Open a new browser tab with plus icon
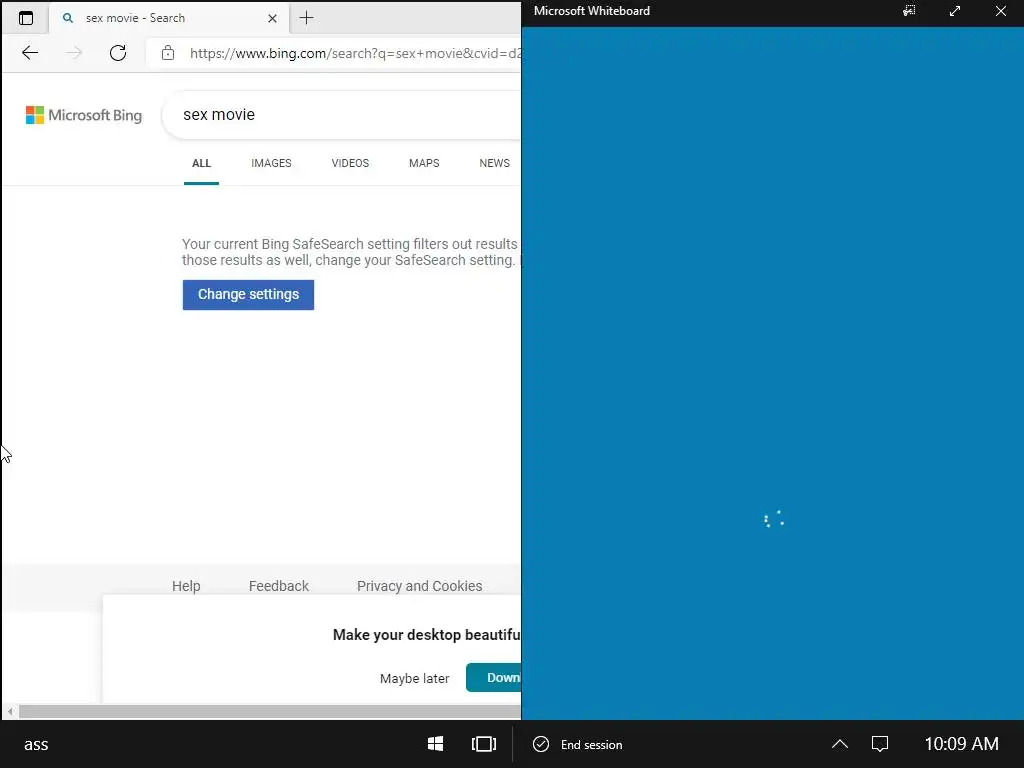Screen dimensions: 1024x768 [306, 18]
